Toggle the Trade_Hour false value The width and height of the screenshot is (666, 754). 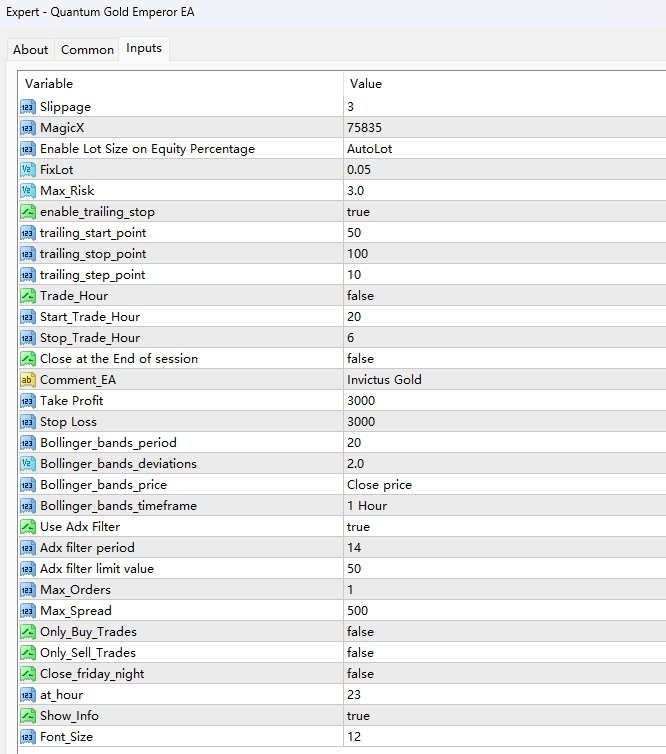pos(360,296)
